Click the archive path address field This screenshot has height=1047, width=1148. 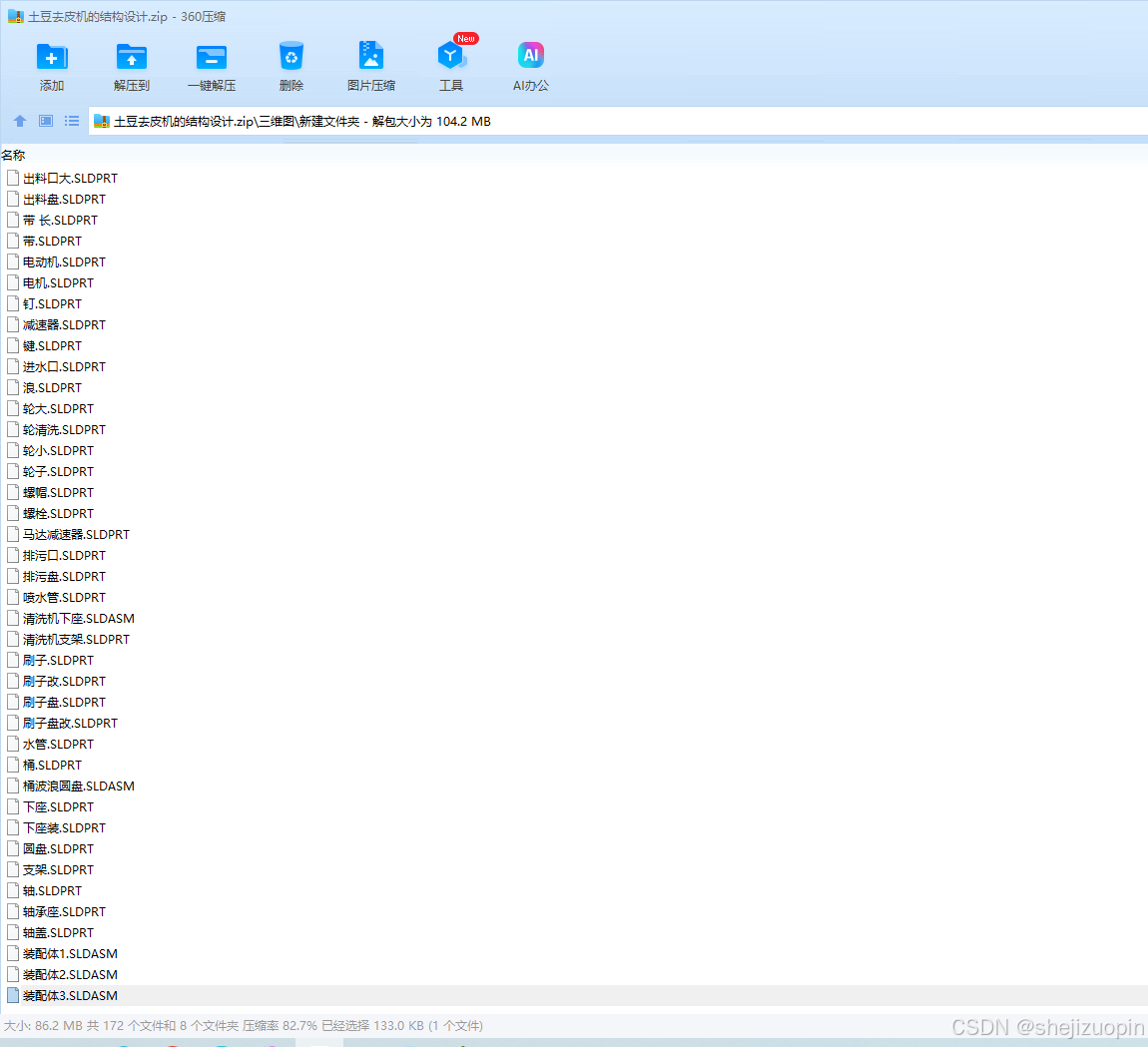pos(618,122)
